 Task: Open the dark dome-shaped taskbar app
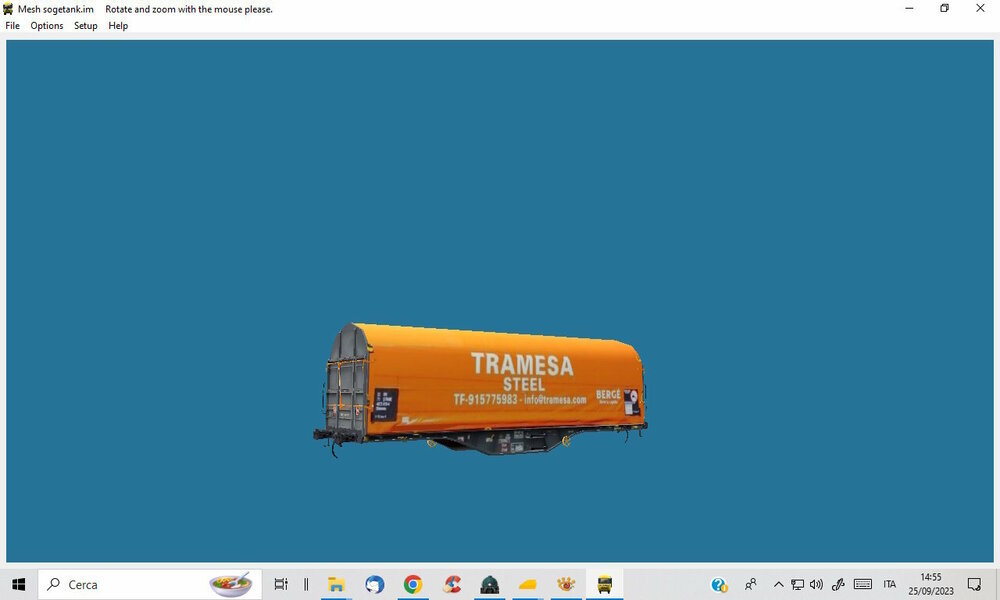click(x=490, y=584)
